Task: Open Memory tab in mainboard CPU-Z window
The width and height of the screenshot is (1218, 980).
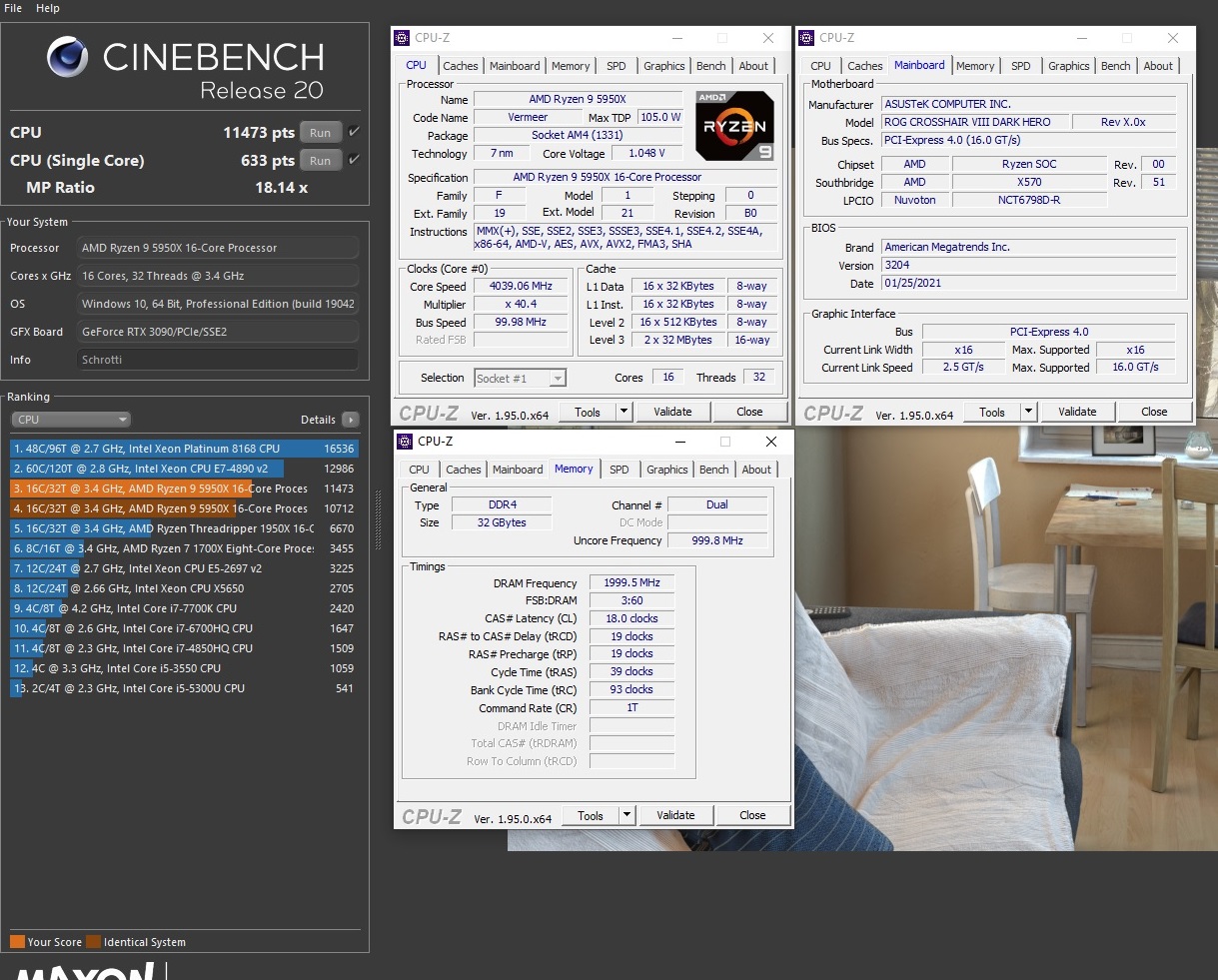Action: tap(975, 66)
